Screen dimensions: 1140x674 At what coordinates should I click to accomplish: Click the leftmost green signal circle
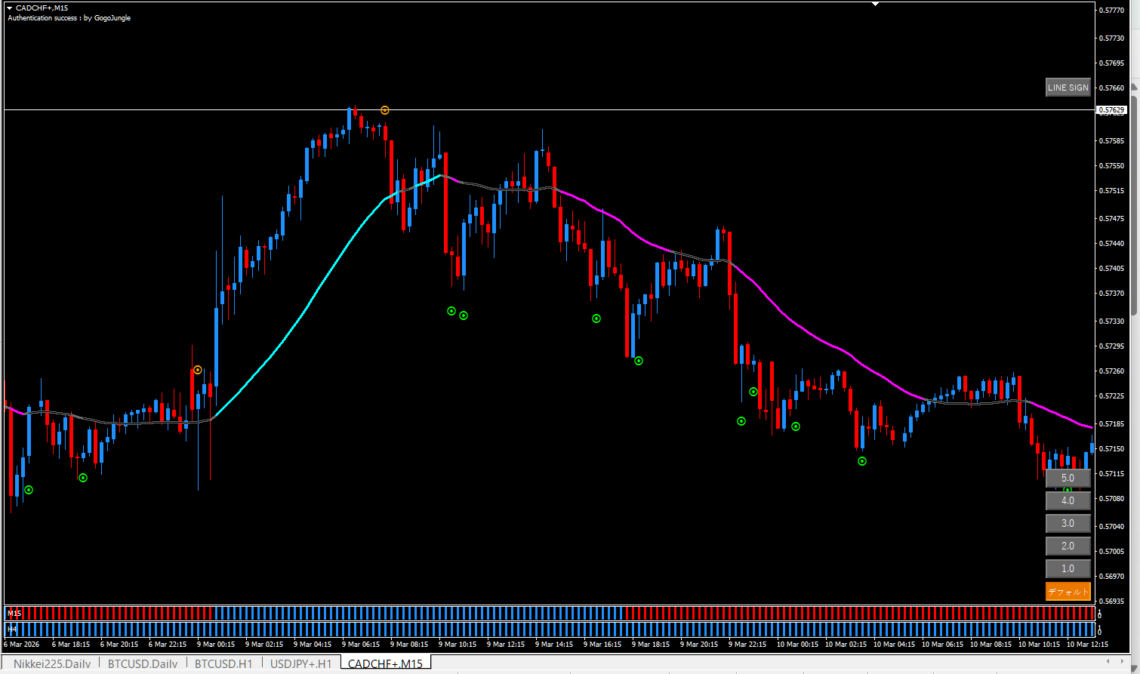(x=29, y=489)
